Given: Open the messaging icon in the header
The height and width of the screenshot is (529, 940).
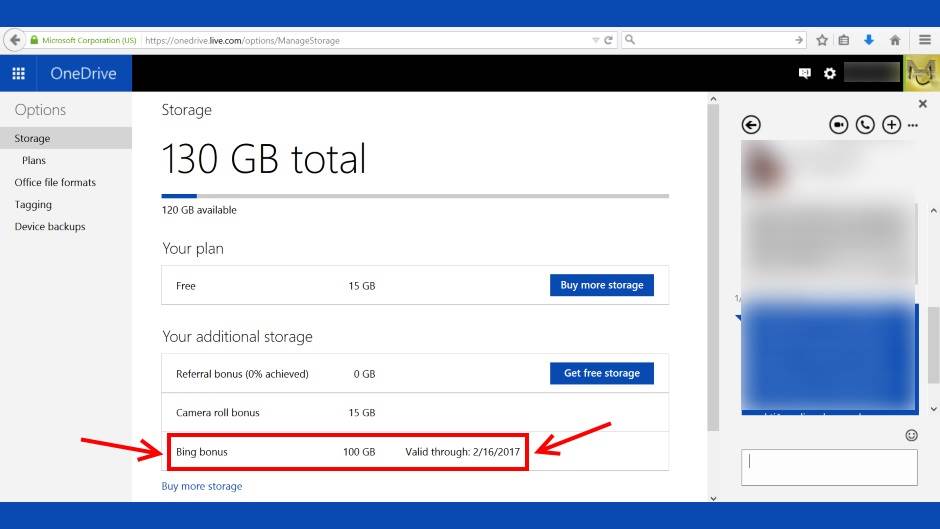Looking at the screenshot, I should pos(804,73).
